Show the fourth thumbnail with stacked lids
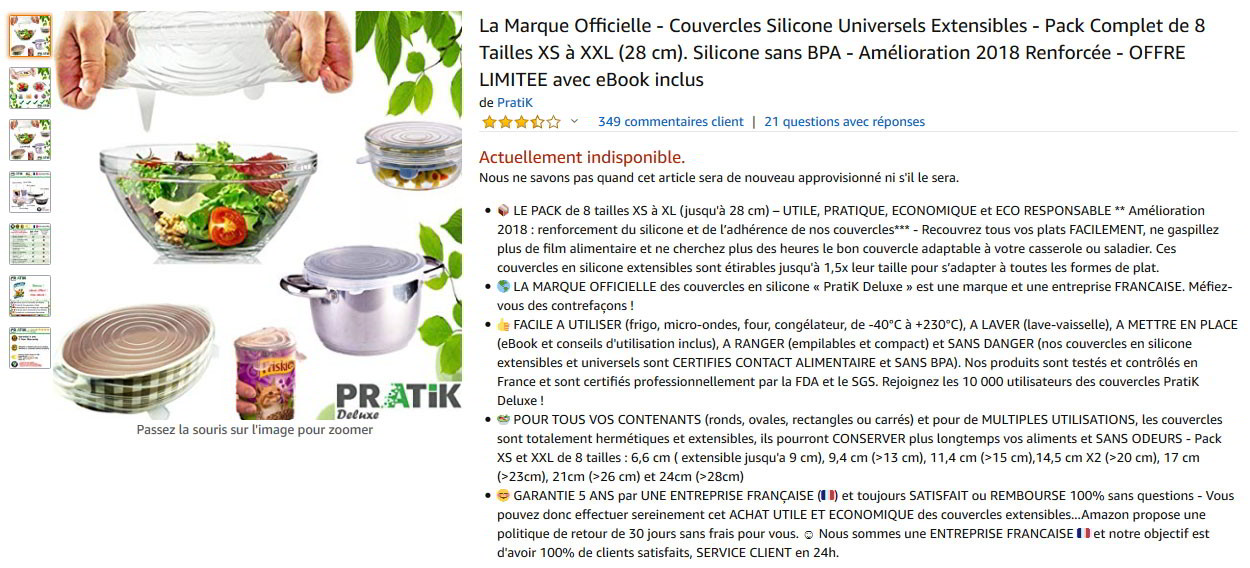 pos(30,192)
